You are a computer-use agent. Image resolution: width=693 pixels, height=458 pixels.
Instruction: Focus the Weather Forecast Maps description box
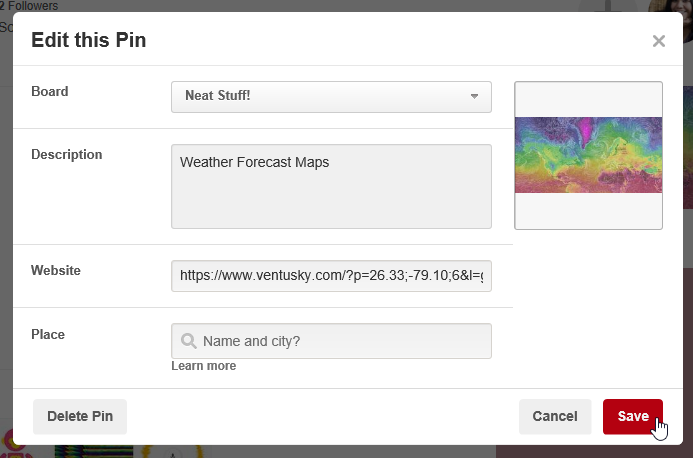click(331, 187)
